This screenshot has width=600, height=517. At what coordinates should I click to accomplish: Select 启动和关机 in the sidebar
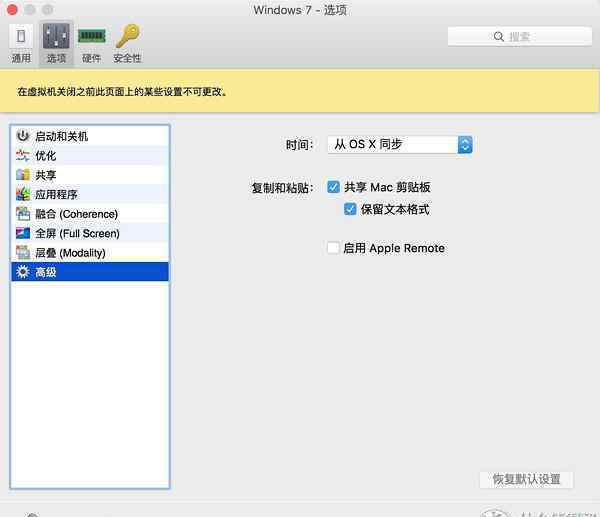[90, 136]
